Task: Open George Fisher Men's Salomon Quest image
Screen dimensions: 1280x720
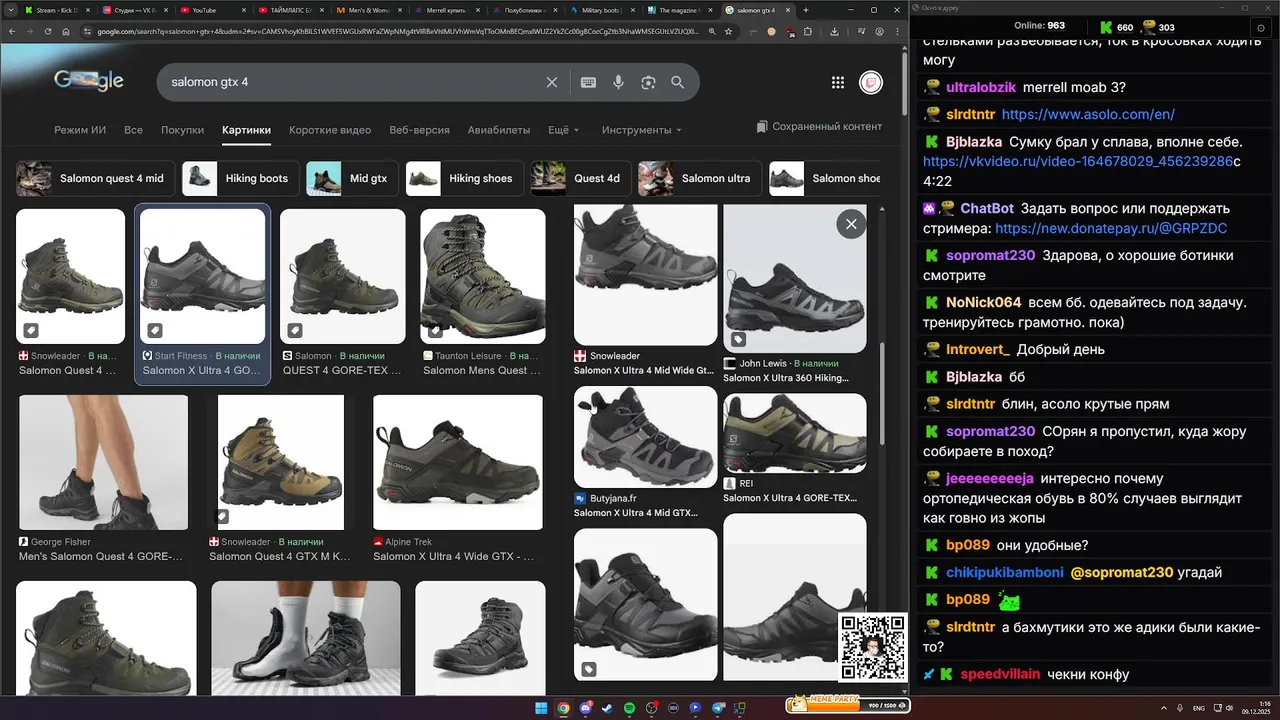Action: (103, 462)
